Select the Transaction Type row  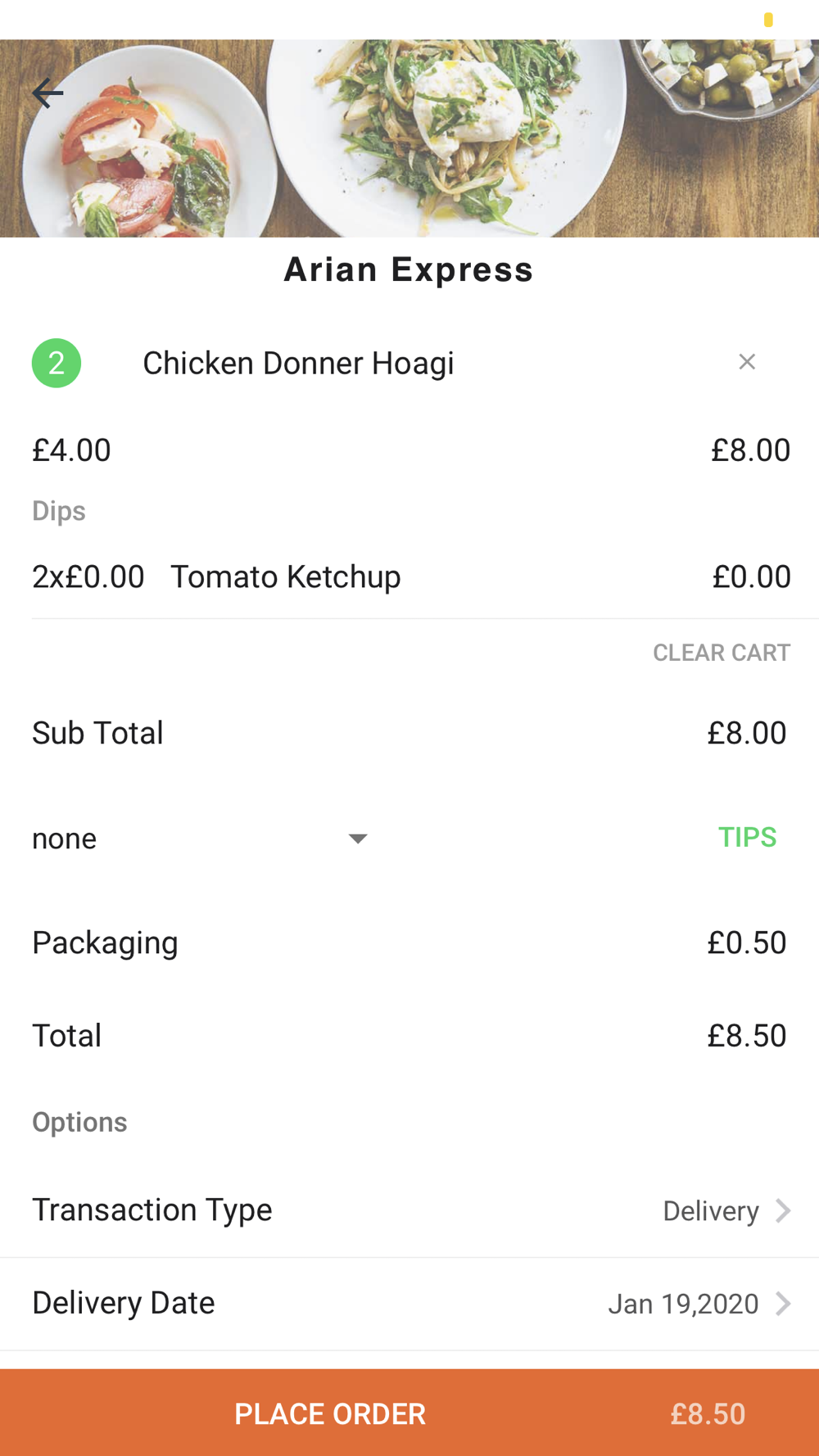(409, 1210)
